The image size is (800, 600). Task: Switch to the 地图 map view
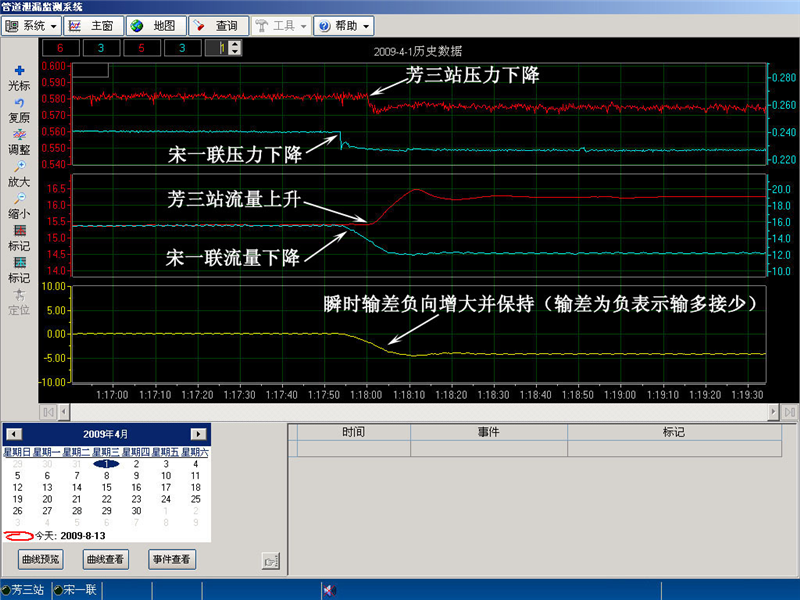(153, 24)
